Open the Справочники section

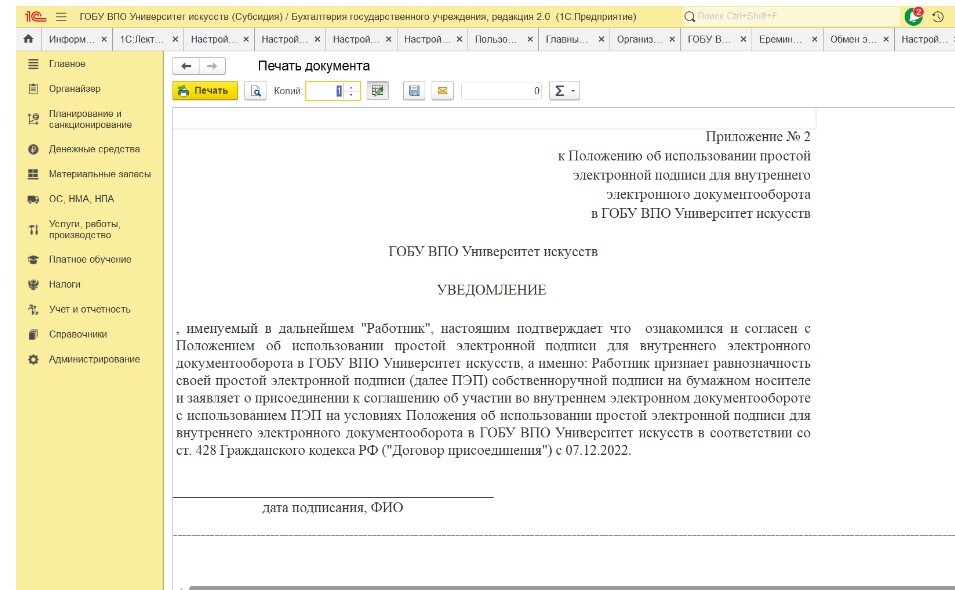pyautogui.click(x=78, y=334)
